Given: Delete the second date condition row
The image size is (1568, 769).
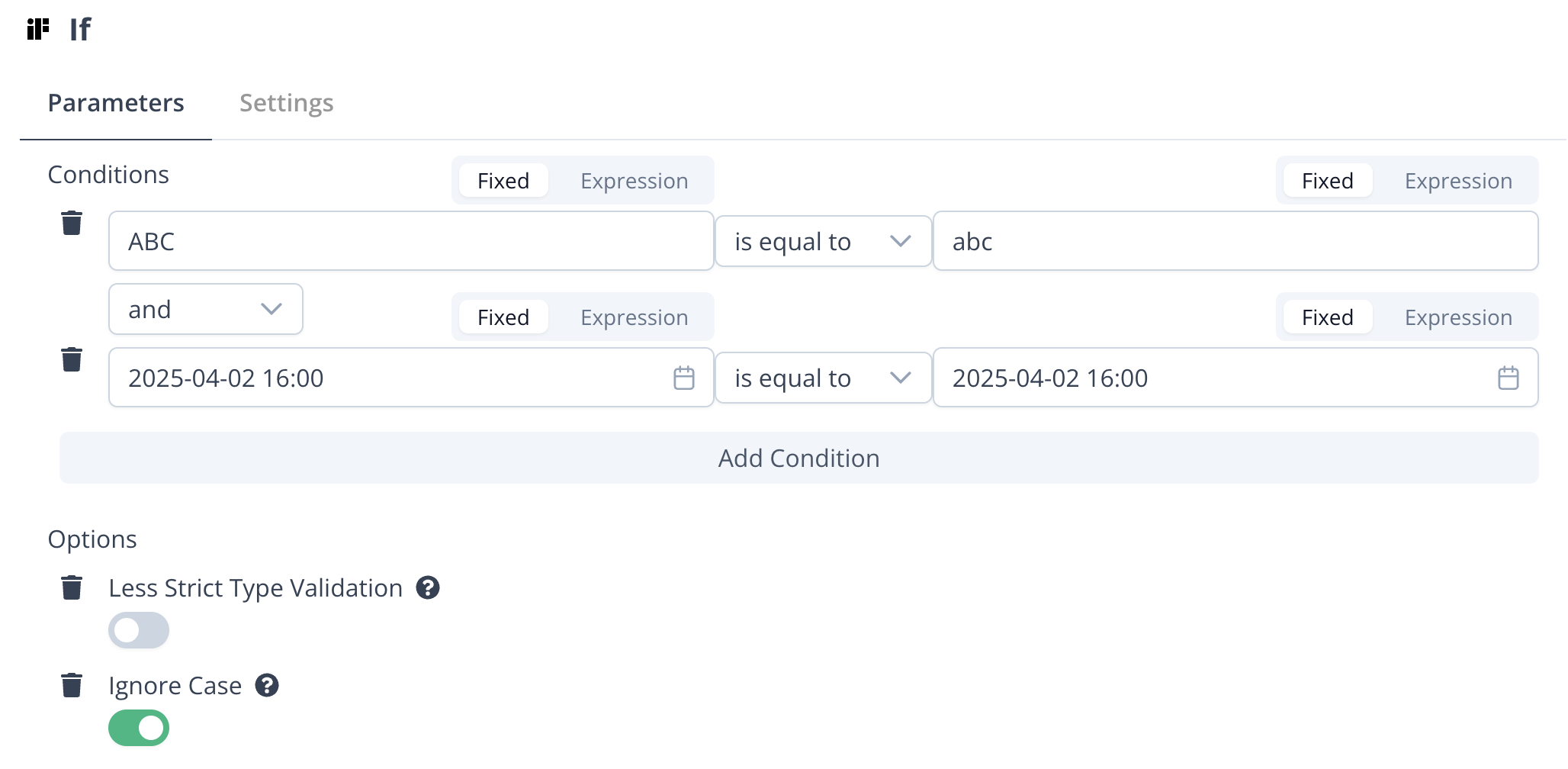Looking at the screenshot, I should coord(72,359).
